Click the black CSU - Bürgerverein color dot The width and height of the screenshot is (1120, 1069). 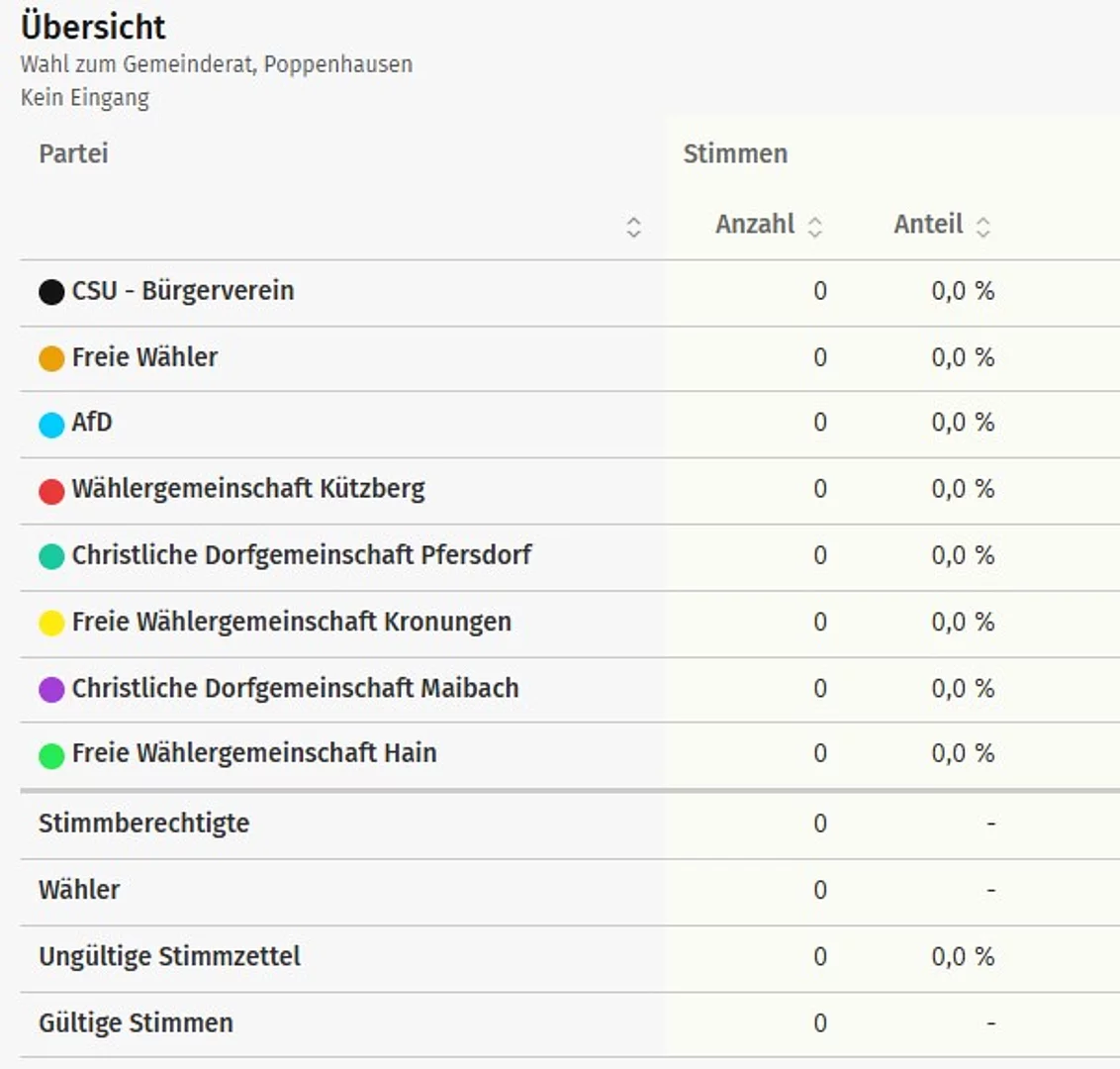51,292
